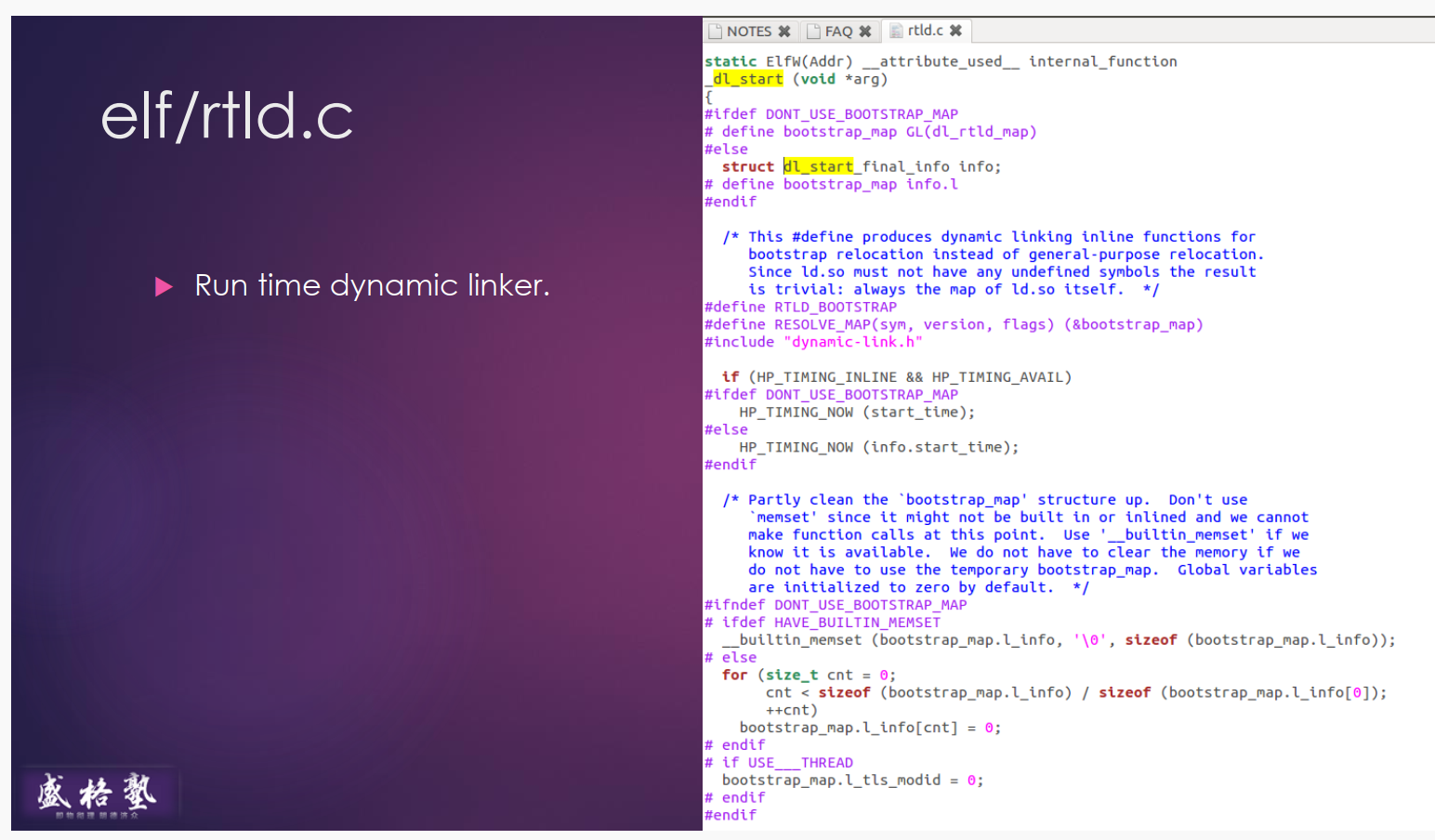
Task: Click the bootstrap_map.l_tls_modid assignment line
Action: click(851, 780)
